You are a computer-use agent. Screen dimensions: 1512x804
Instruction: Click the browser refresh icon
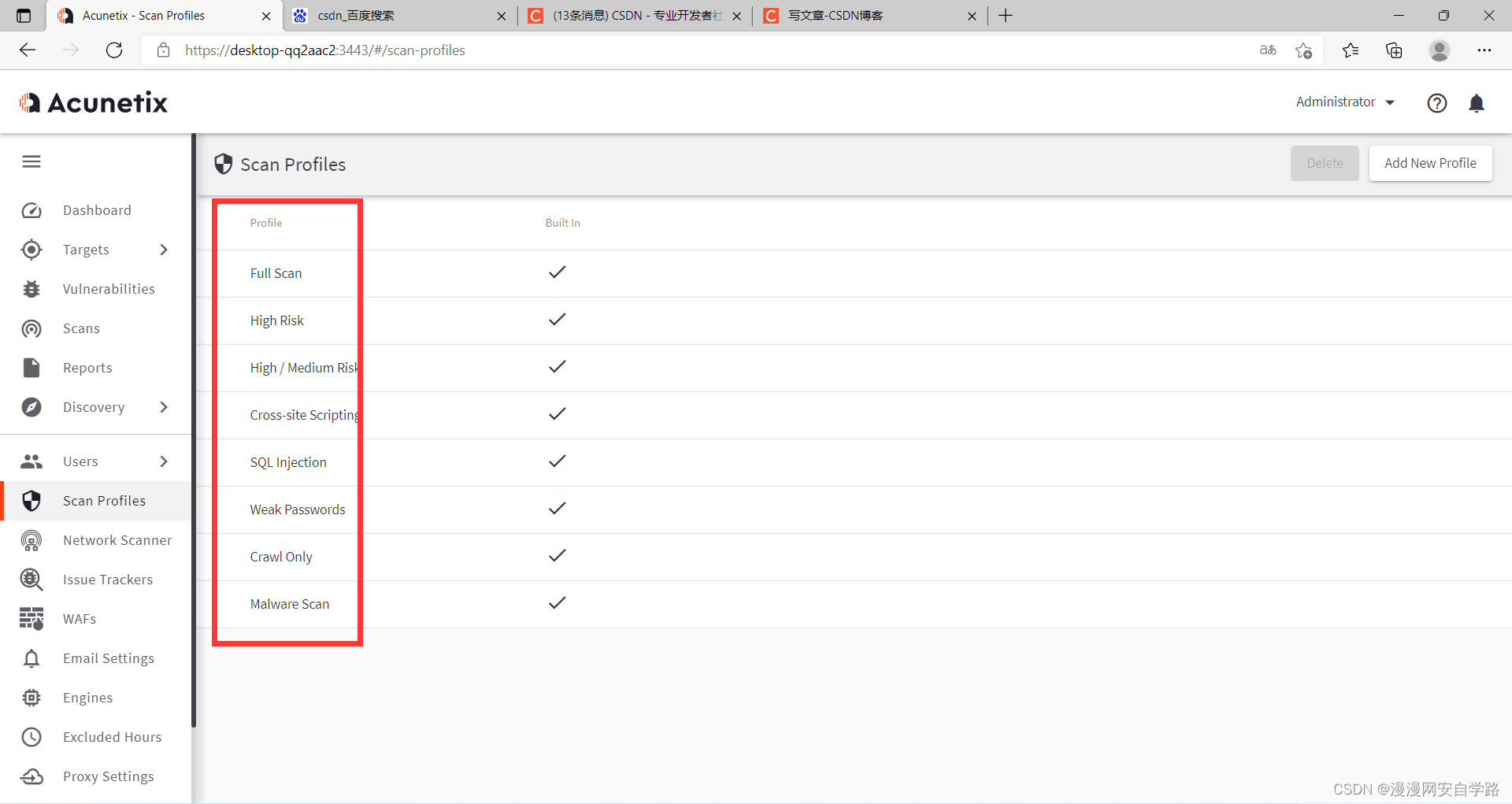pyautogui.click(x=114, y=50)
